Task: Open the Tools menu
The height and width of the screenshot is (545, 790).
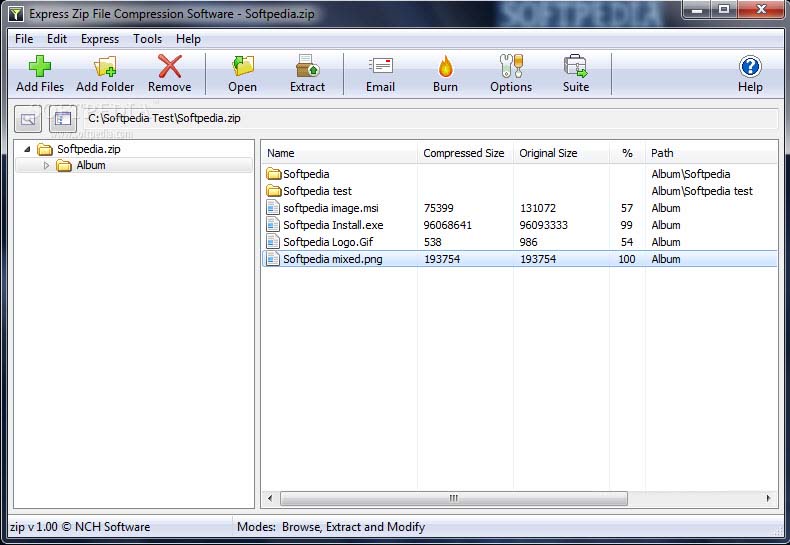Action: pyautogui.click(x=147, y=39)
